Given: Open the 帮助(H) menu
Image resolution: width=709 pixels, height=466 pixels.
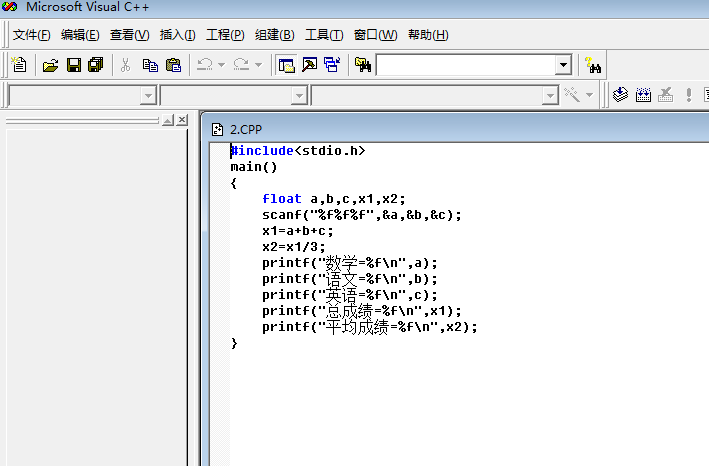Looking at the screenshot, I should [x=428, y=35].
